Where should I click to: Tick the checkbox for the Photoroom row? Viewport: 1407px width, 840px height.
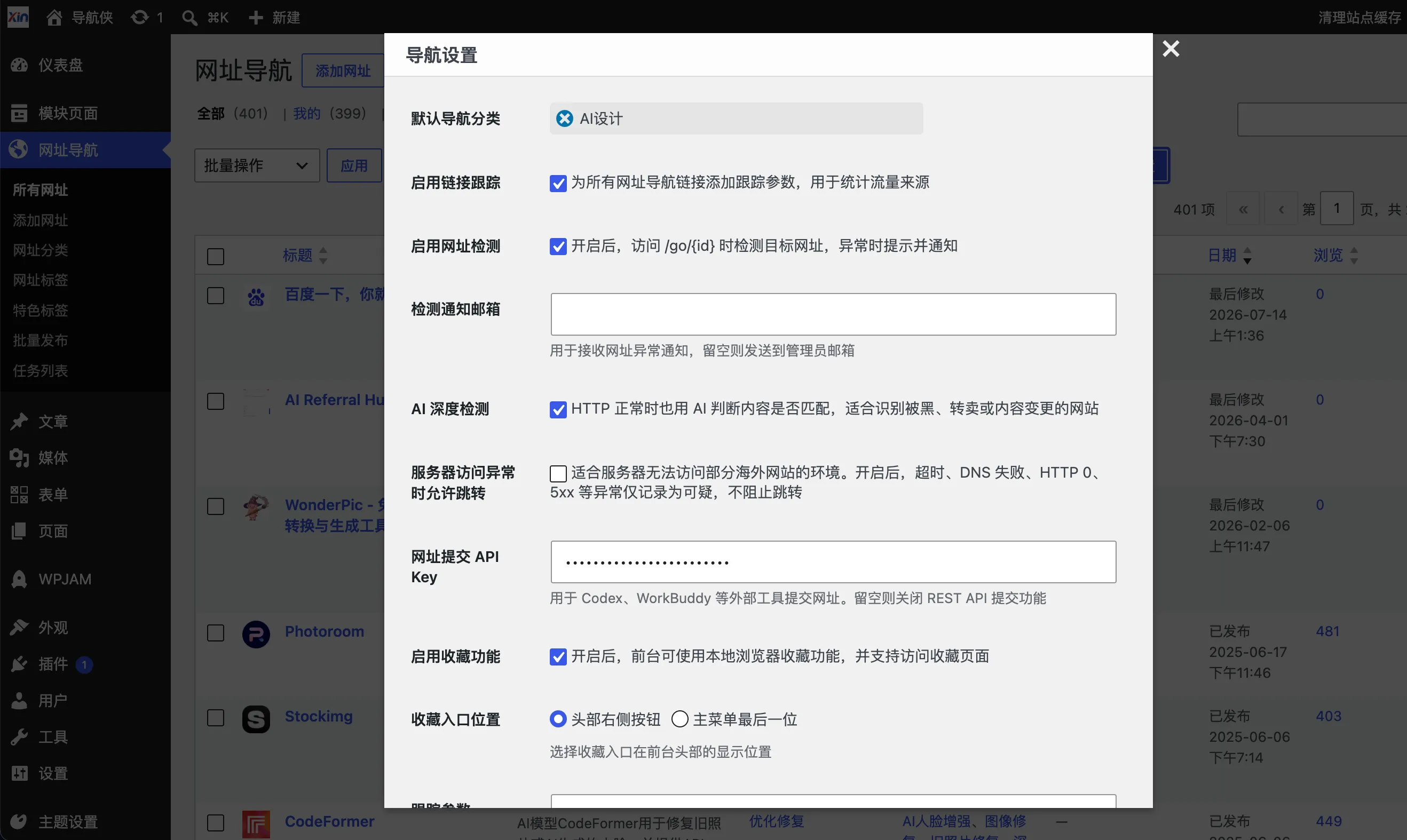(x=216, y=632)
